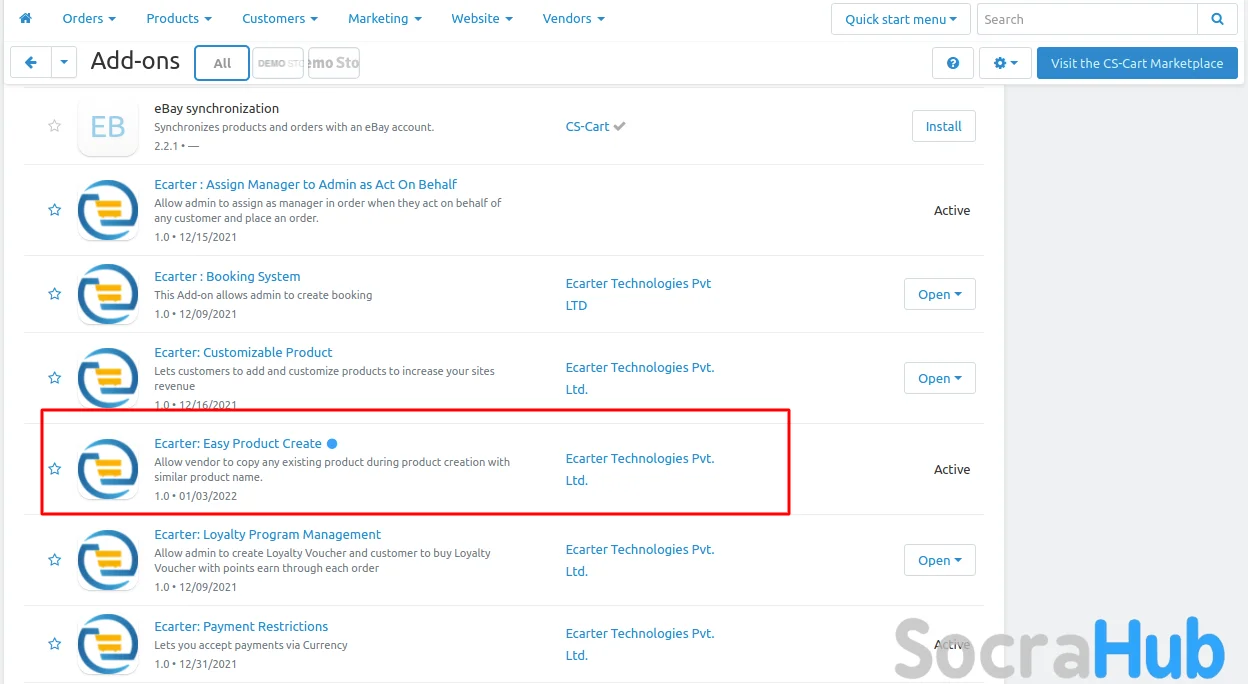Viewport: 1248px width, 684px height.
Task: Click Visit the CS-Cart Marketplace button
Action: 1136,63
